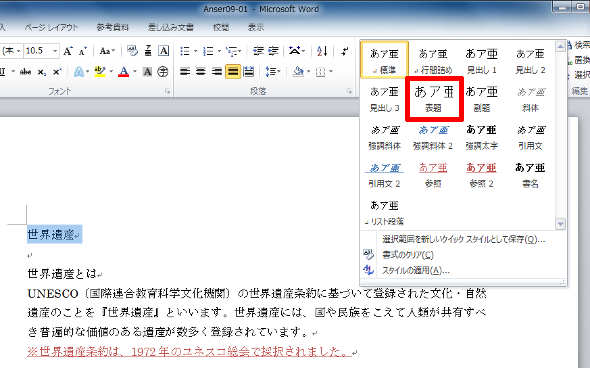Open the ページ レイアウト ribbon tab
This screenshot has width=590, height=368.
(51, 27)
